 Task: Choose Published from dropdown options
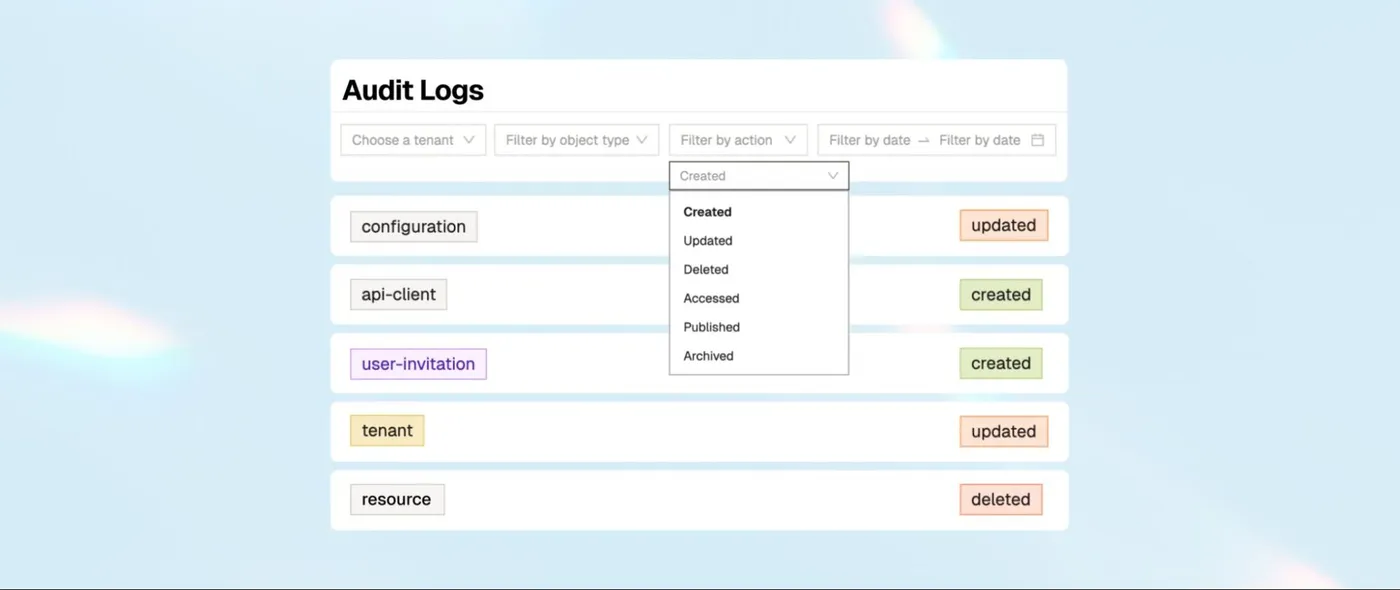(711, 327)
